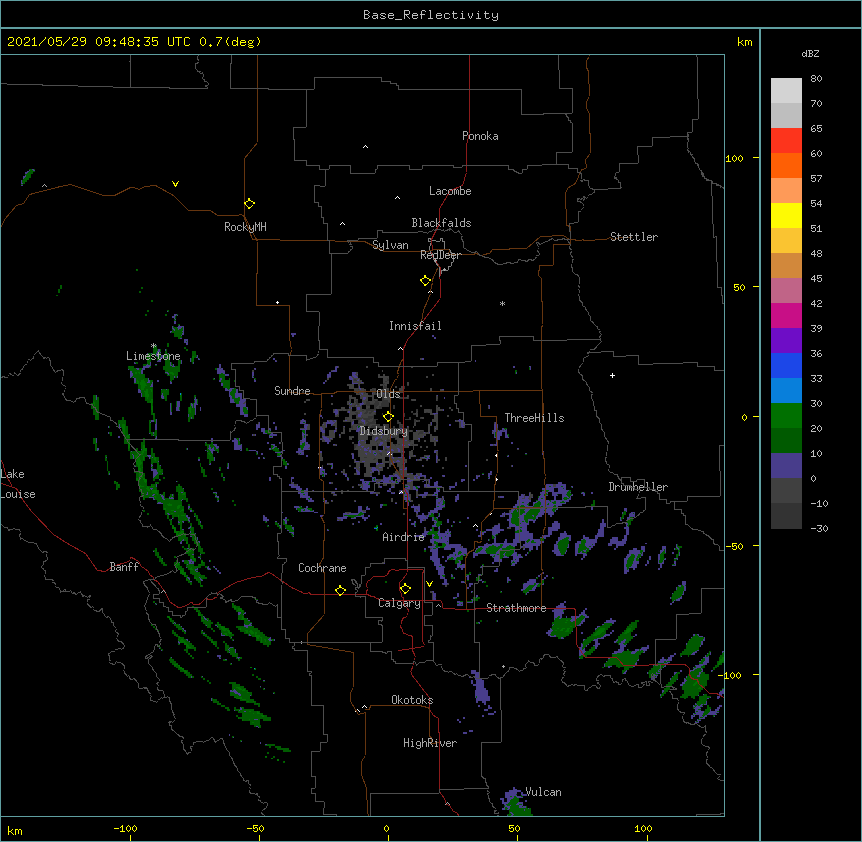Select the Limestone label
This screenshot has height=842, width=862.
click(x=153, y=356)
